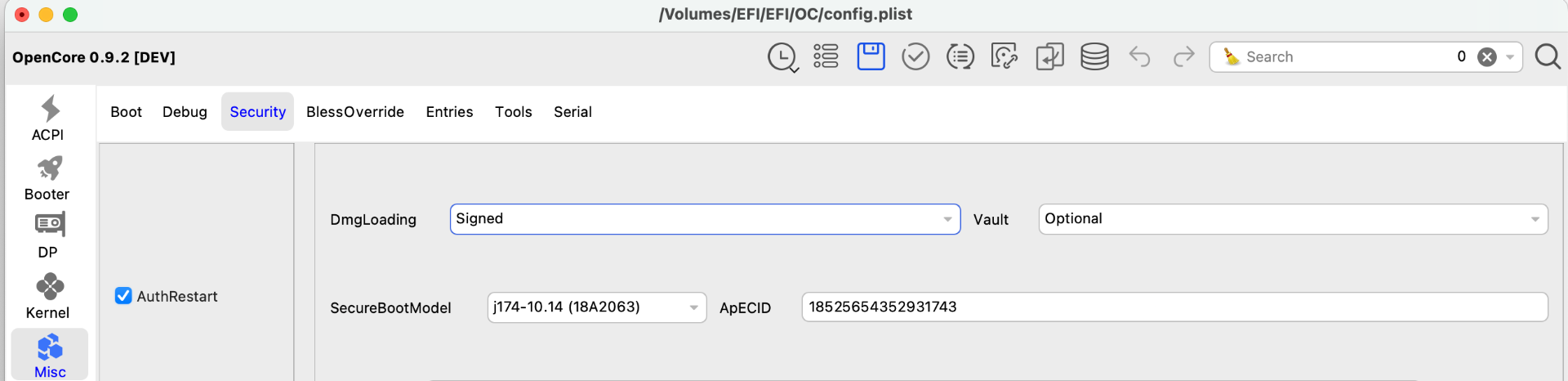
Task: Open the Tools tab
Action: 513,112
